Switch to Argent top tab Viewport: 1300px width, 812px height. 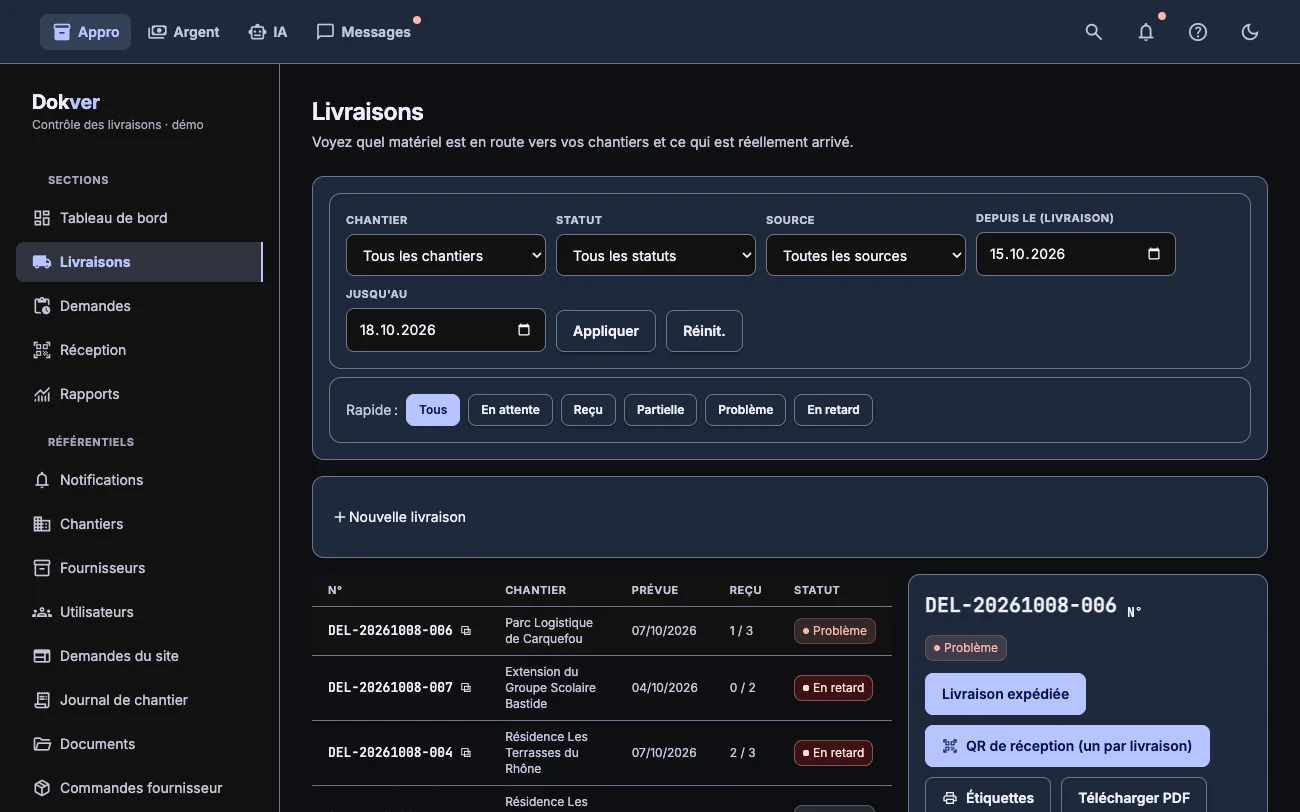pos(183,32)
